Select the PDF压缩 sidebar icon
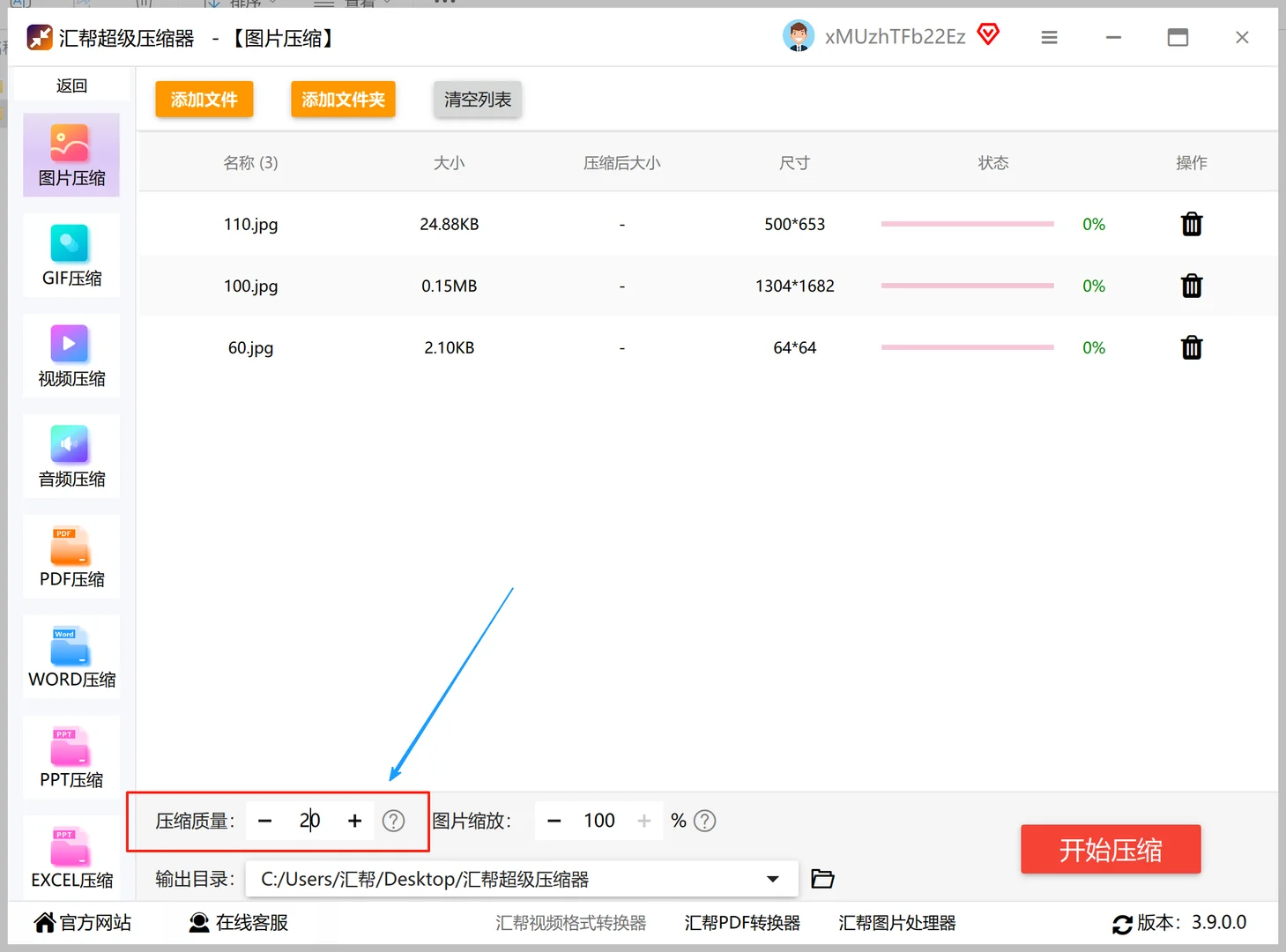1286x952 pixels. coord(71,556)
